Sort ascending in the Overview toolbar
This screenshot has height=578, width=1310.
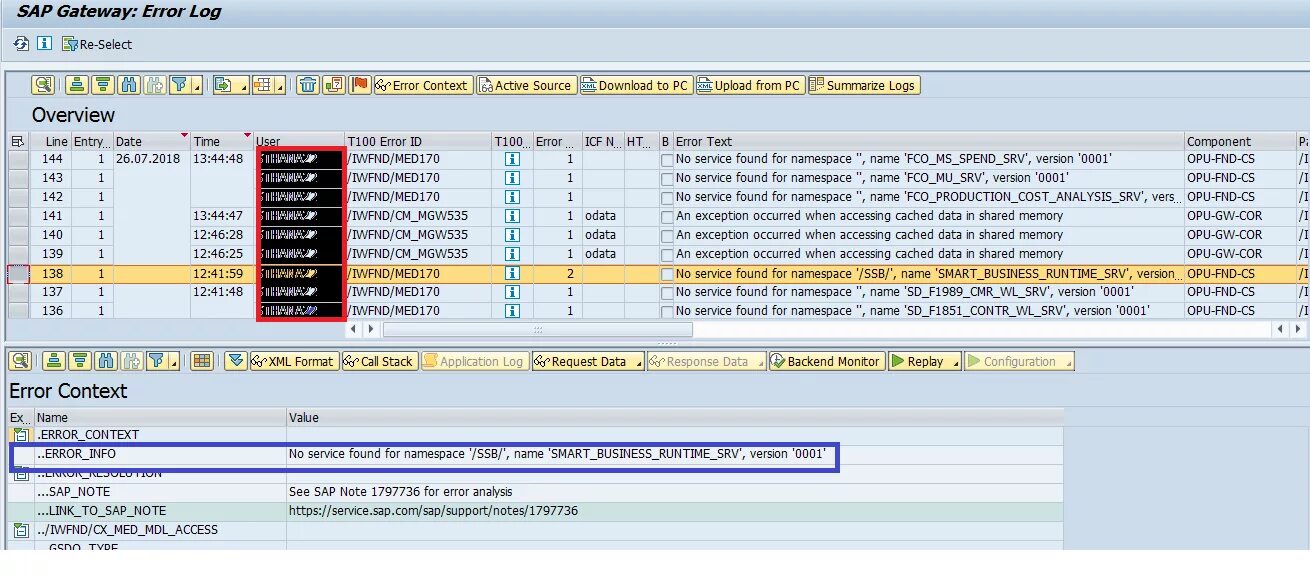click(x=78, y=85)
